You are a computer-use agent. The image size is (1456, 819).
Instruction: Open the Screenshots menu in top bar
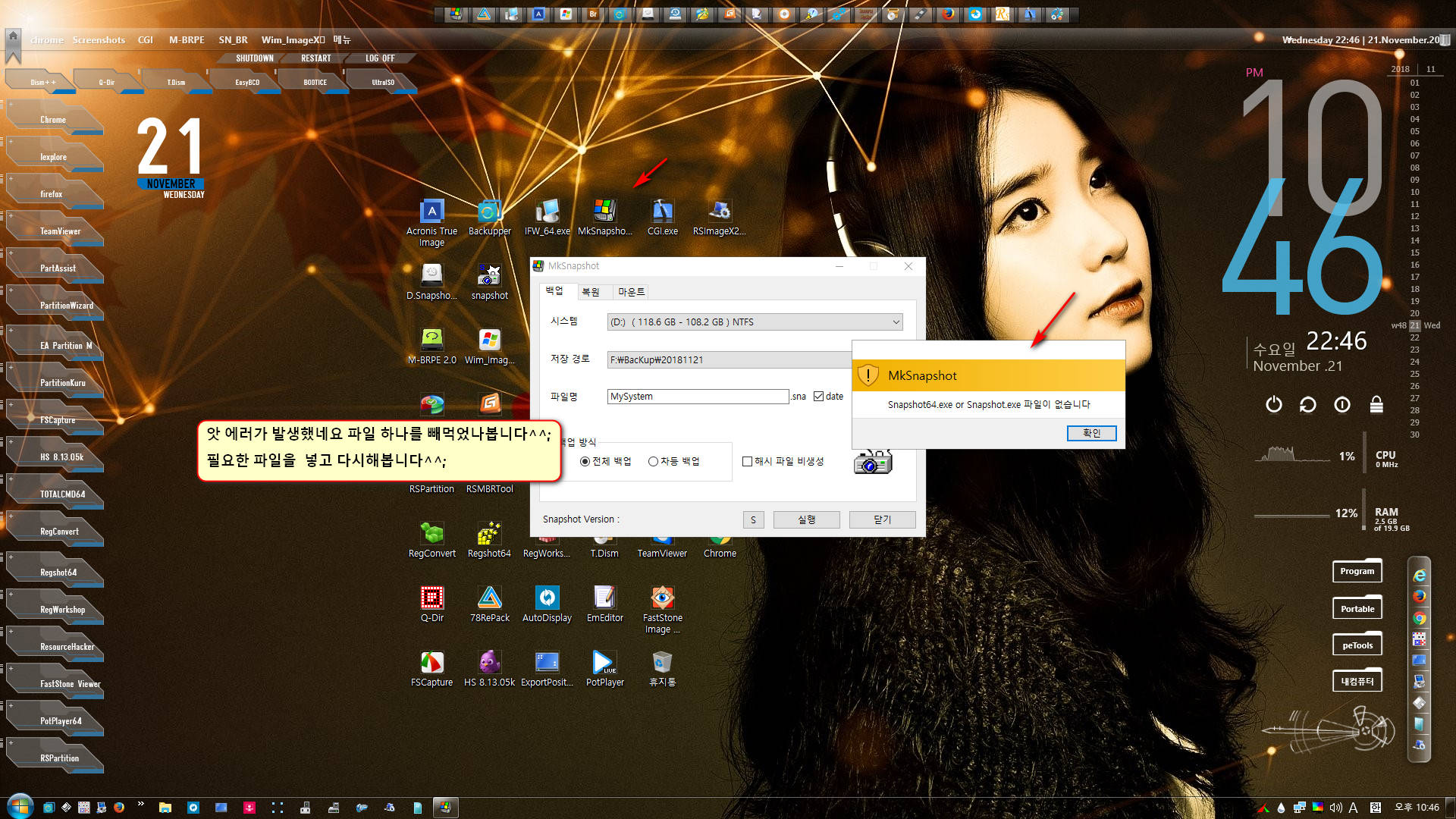click(99, 39)
